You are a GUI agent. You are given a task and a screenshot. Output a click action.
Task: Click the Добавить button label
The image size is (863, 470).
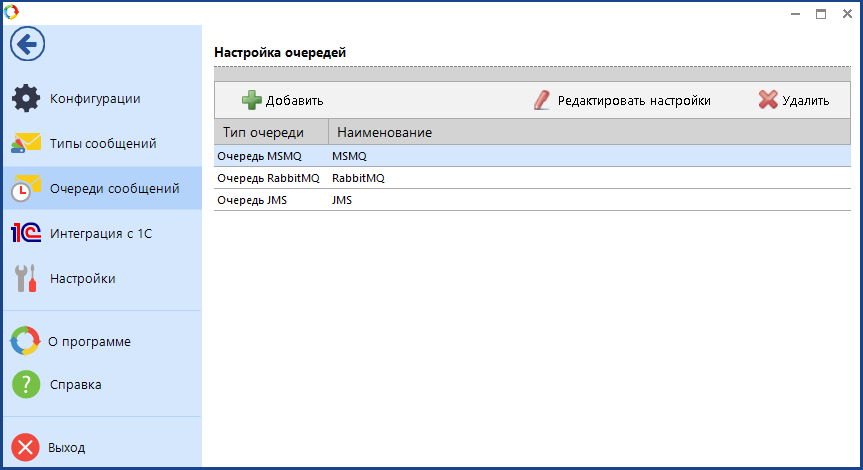tap(294, 101)
